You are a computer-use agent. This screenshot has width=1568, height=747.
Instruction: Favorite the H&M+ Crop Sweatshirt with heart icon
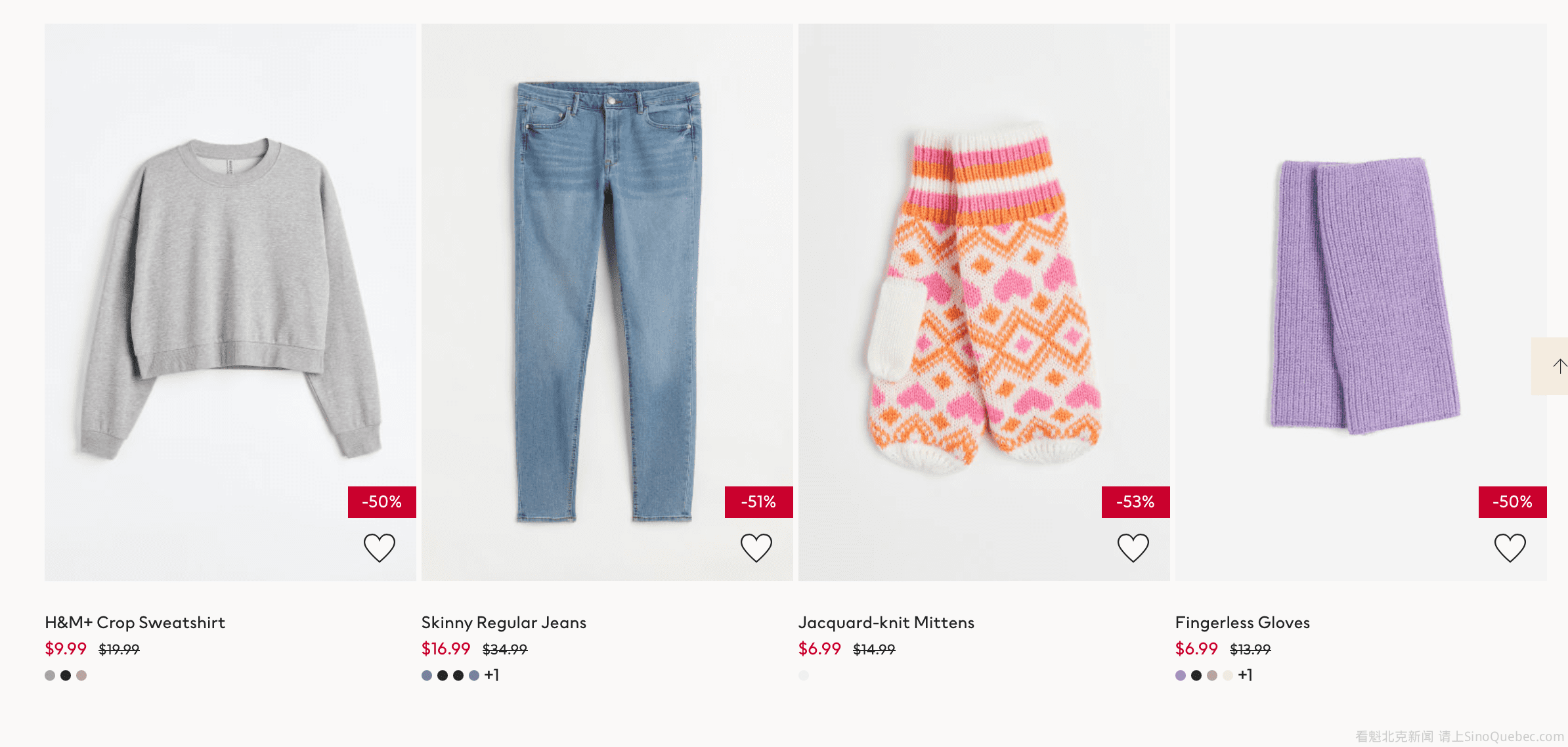(x=380, y=547)
